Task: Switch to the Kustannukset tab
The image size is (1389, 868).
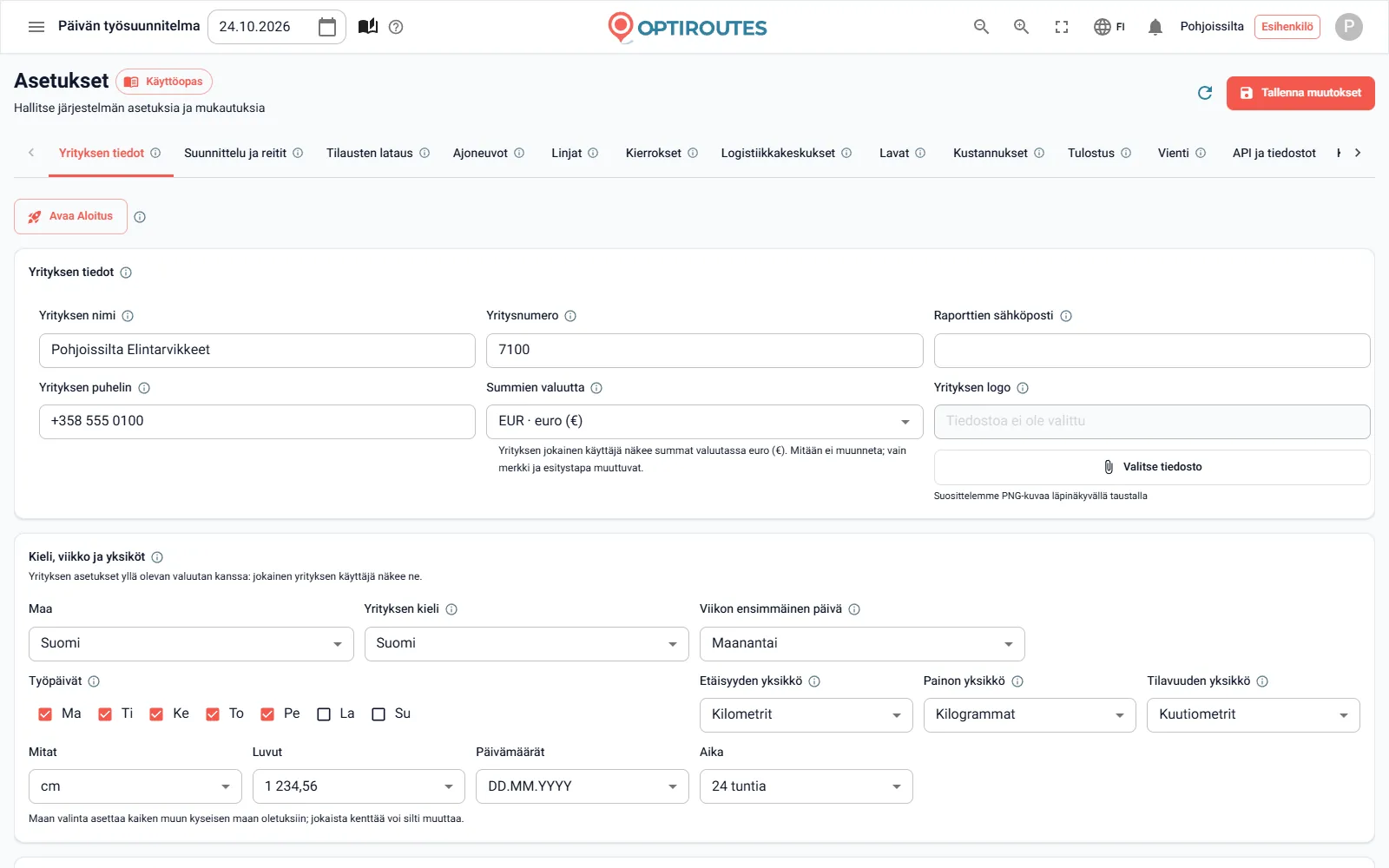Action: pyautogui.click(x=998, y=153)
